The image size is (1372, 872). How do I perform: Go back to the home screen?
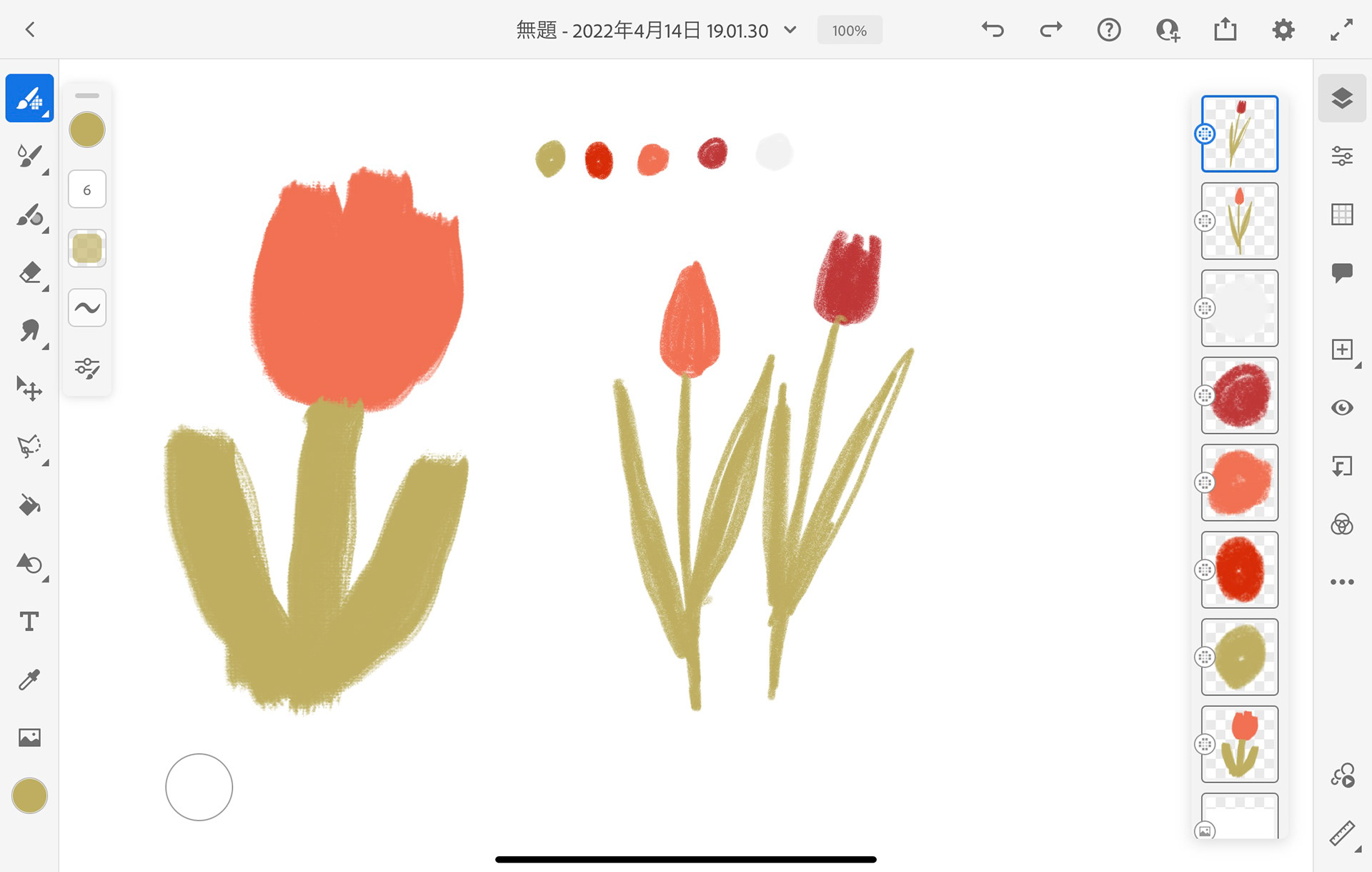click(x=30, y=30)
